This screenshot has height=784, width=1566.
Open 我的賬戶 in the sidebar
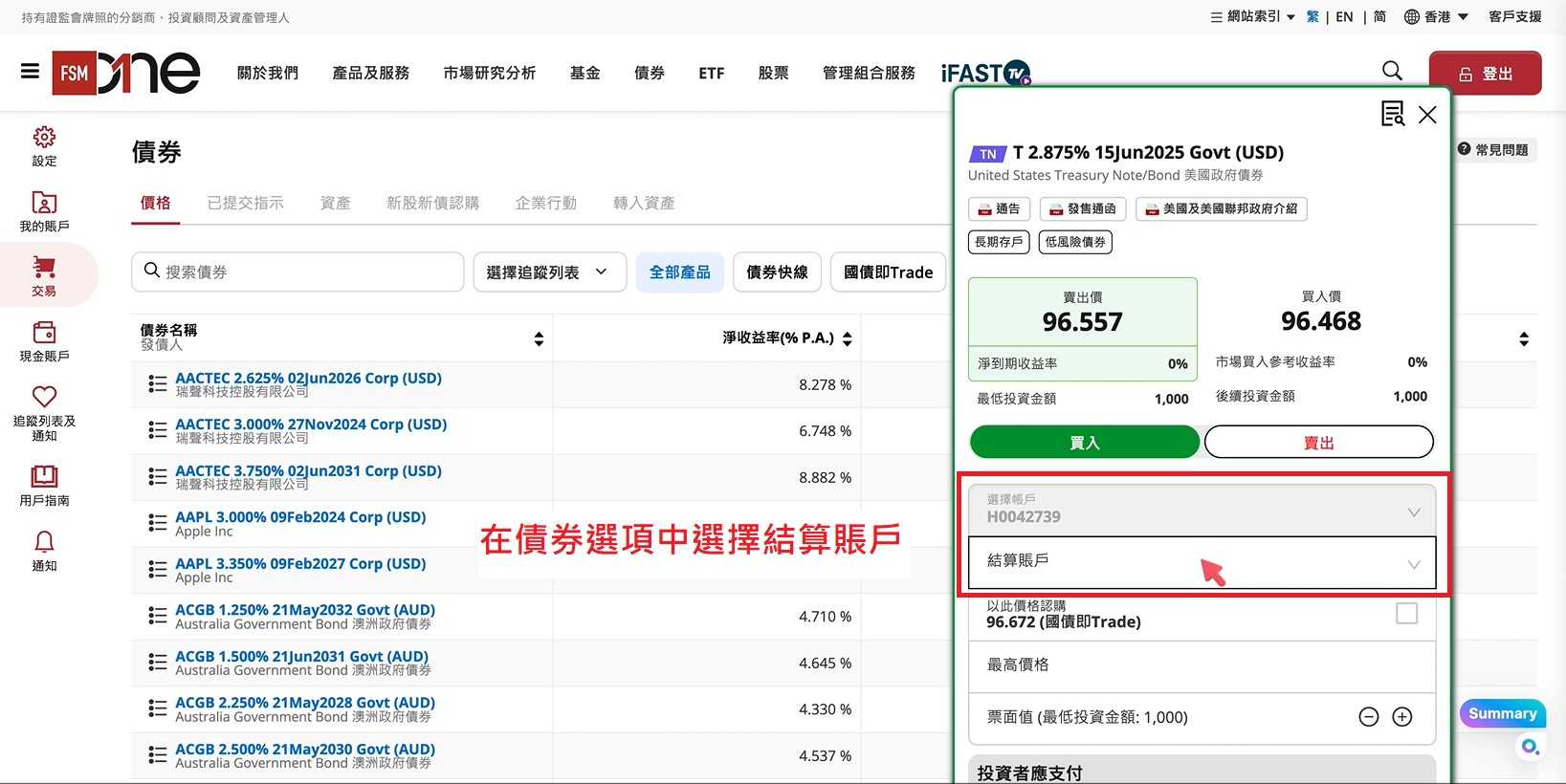click(x=44, y=211)
